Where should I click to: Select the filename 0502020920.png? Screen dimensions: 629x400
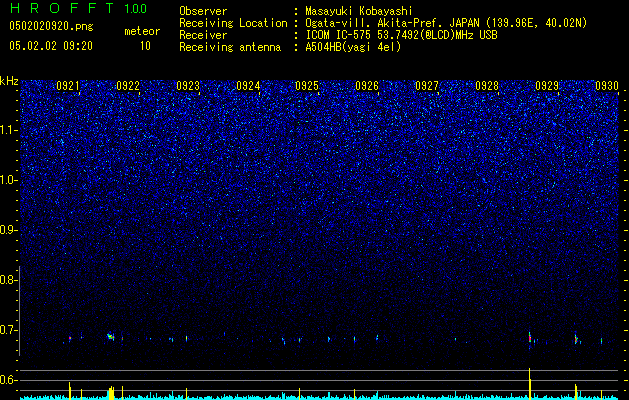point(51,26)
